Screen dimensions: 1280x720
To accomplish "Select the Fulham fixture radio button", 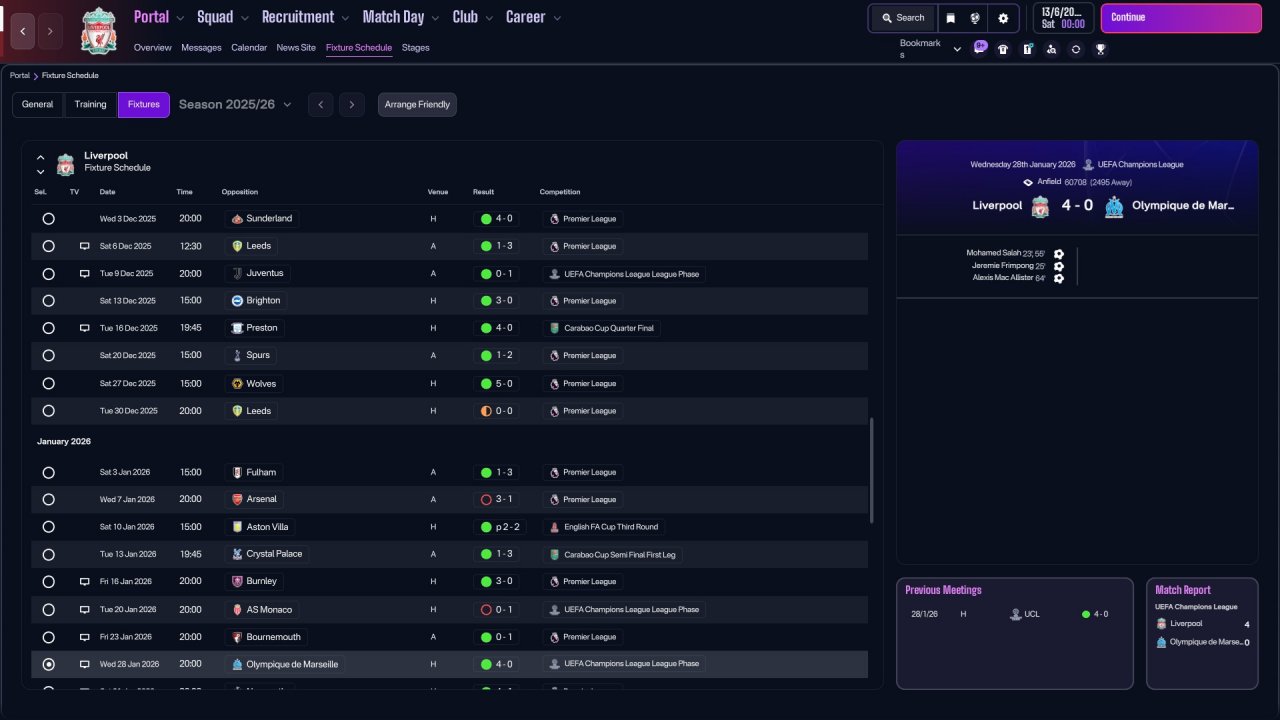I will point(48,472).
